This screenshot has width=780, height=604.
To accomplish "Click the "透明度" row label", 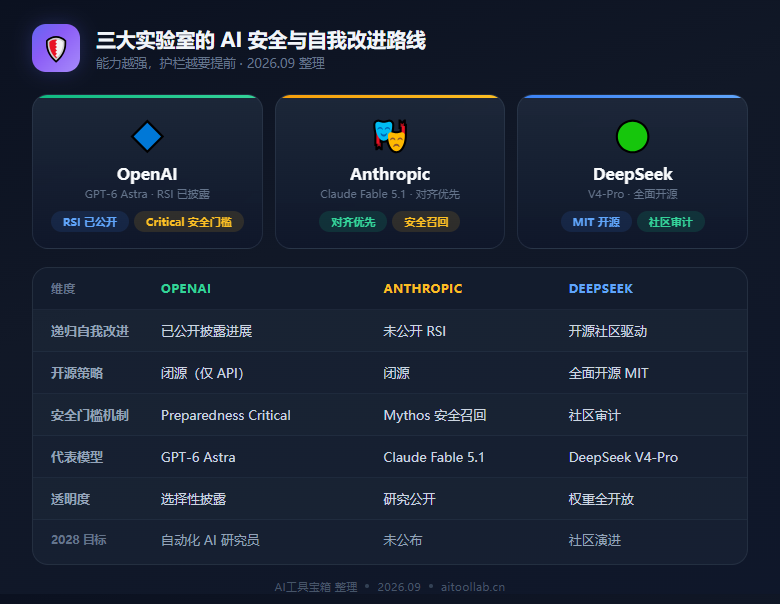I will (71, 499).
